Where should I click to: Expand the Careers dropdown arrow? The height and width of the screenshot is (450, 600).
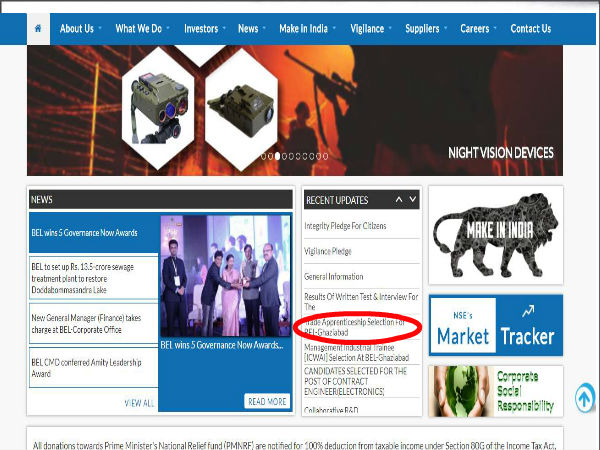point(495,28)
